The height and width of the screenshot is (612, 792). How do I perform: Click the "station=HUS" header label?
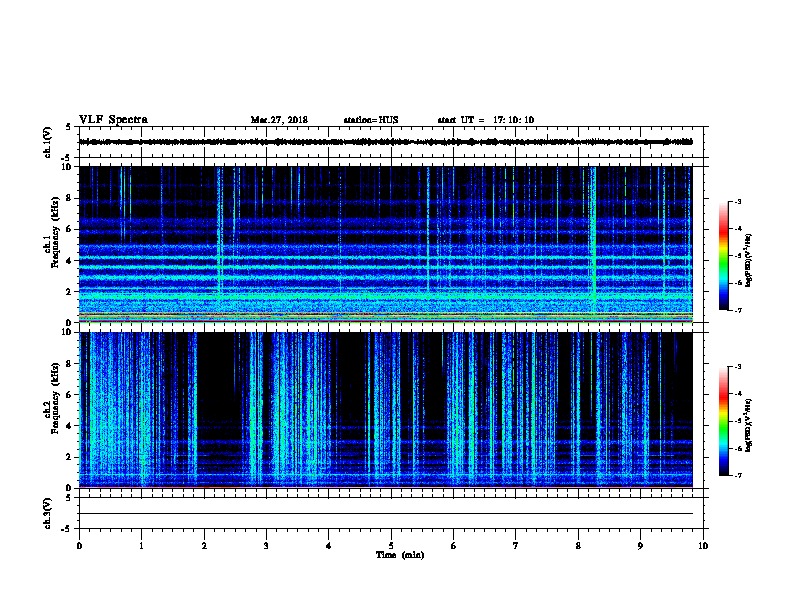coord(371,120)
